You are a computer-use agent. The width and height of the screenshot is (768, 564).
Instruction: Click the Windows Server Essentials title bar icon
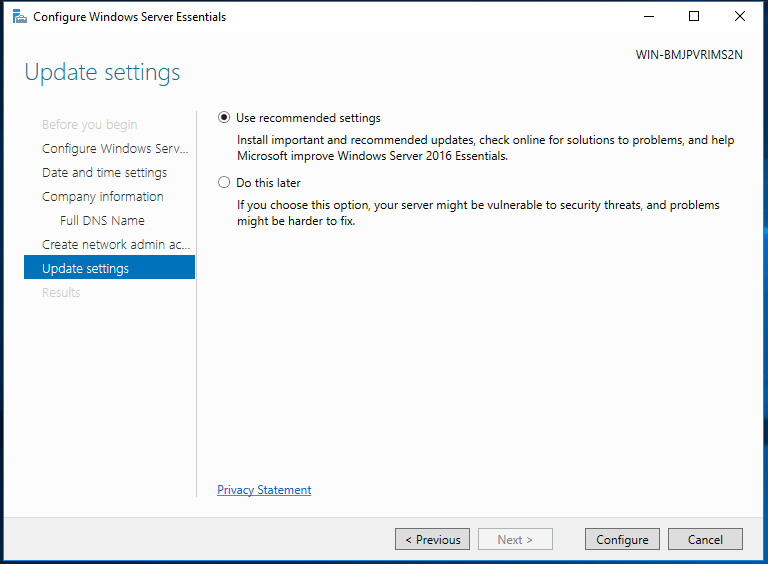tap(20, 17)
